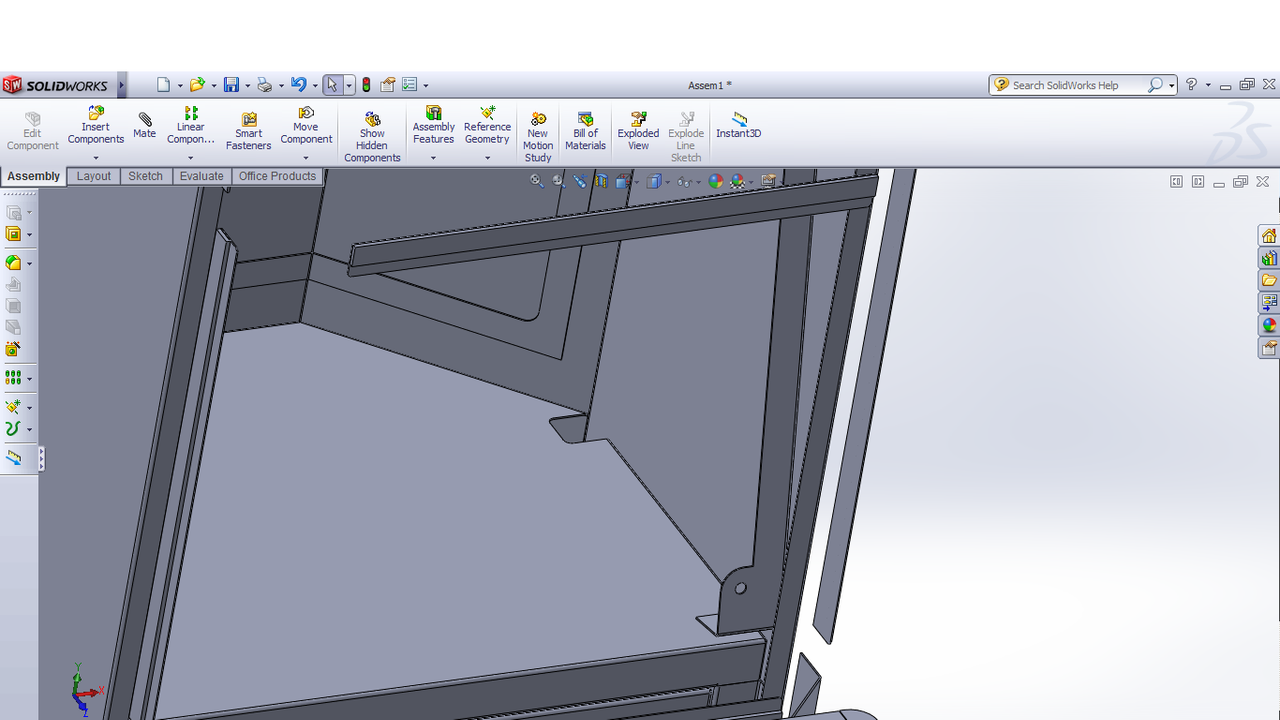Click the New document icon

tap(164, 85)
